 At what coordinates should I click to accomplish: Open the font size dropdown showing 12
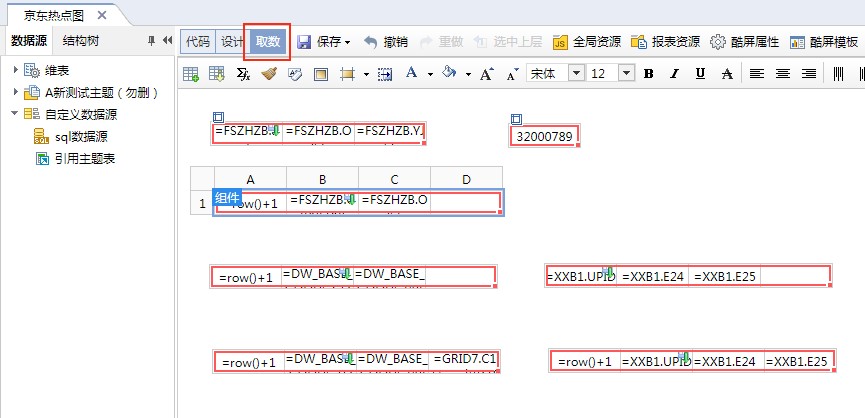point(626,74)
